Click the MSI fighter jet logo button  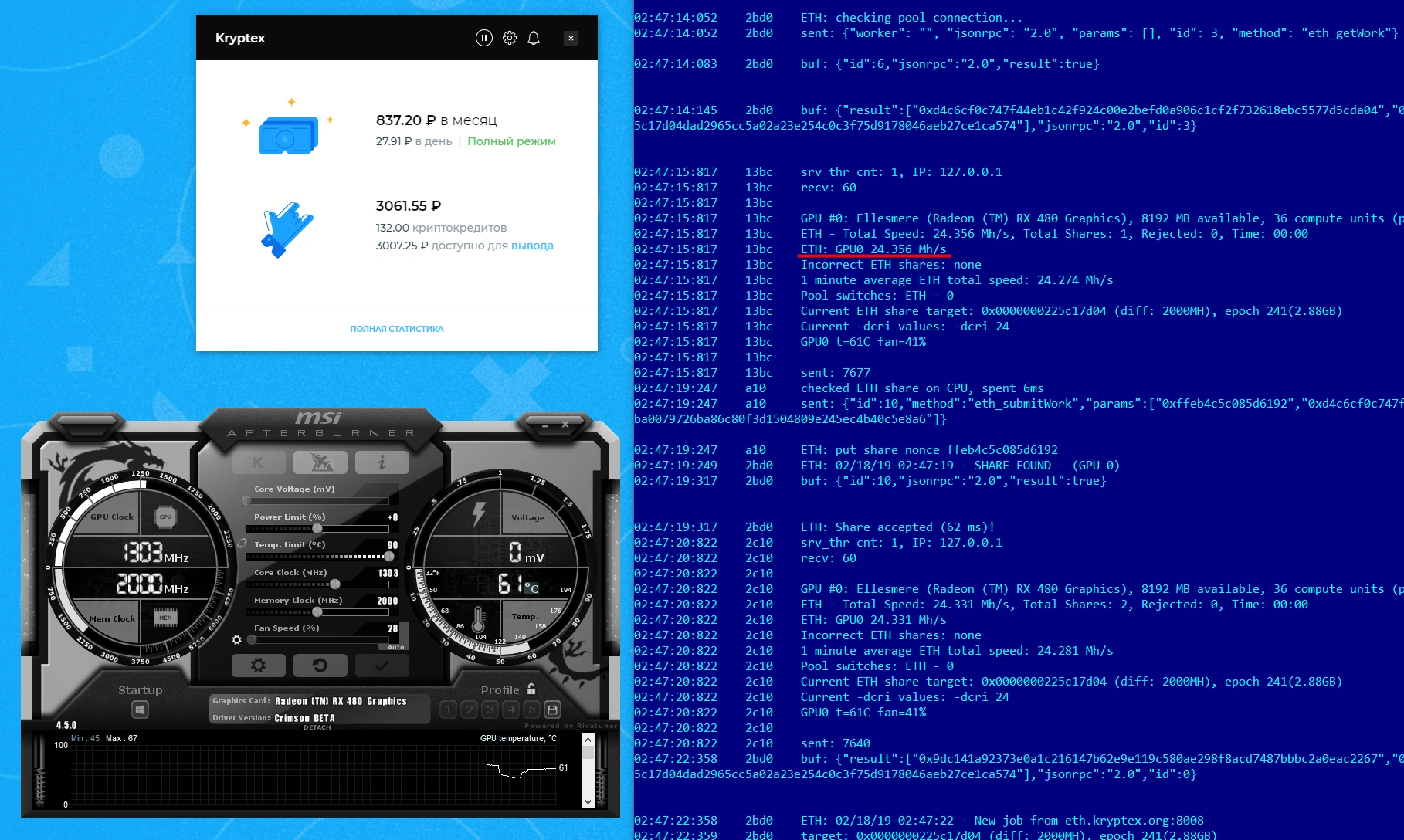tap(320, 462)
